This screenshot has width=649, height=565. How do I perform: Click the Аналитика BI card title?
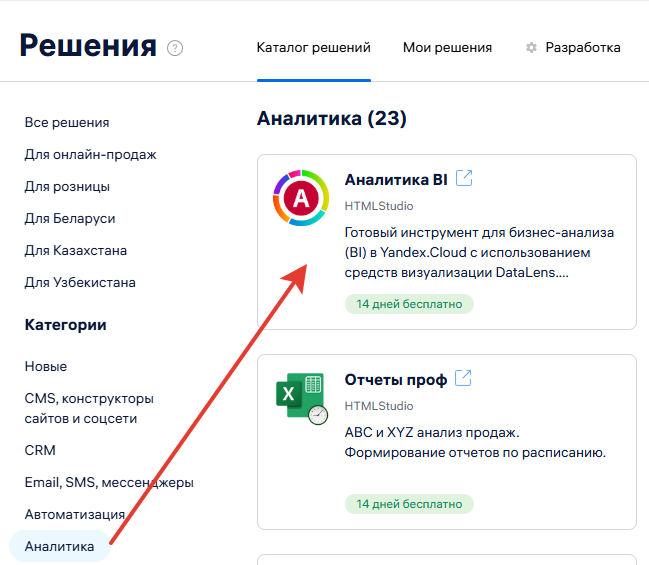point(395,180)
